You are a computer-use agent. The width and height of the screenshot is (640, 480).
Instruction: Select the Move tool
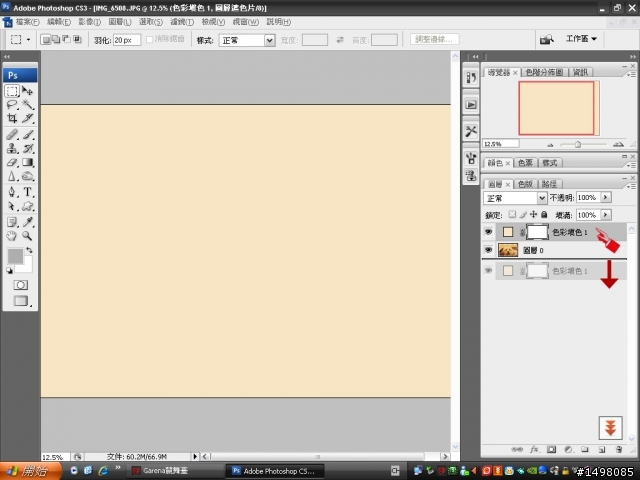28,91
